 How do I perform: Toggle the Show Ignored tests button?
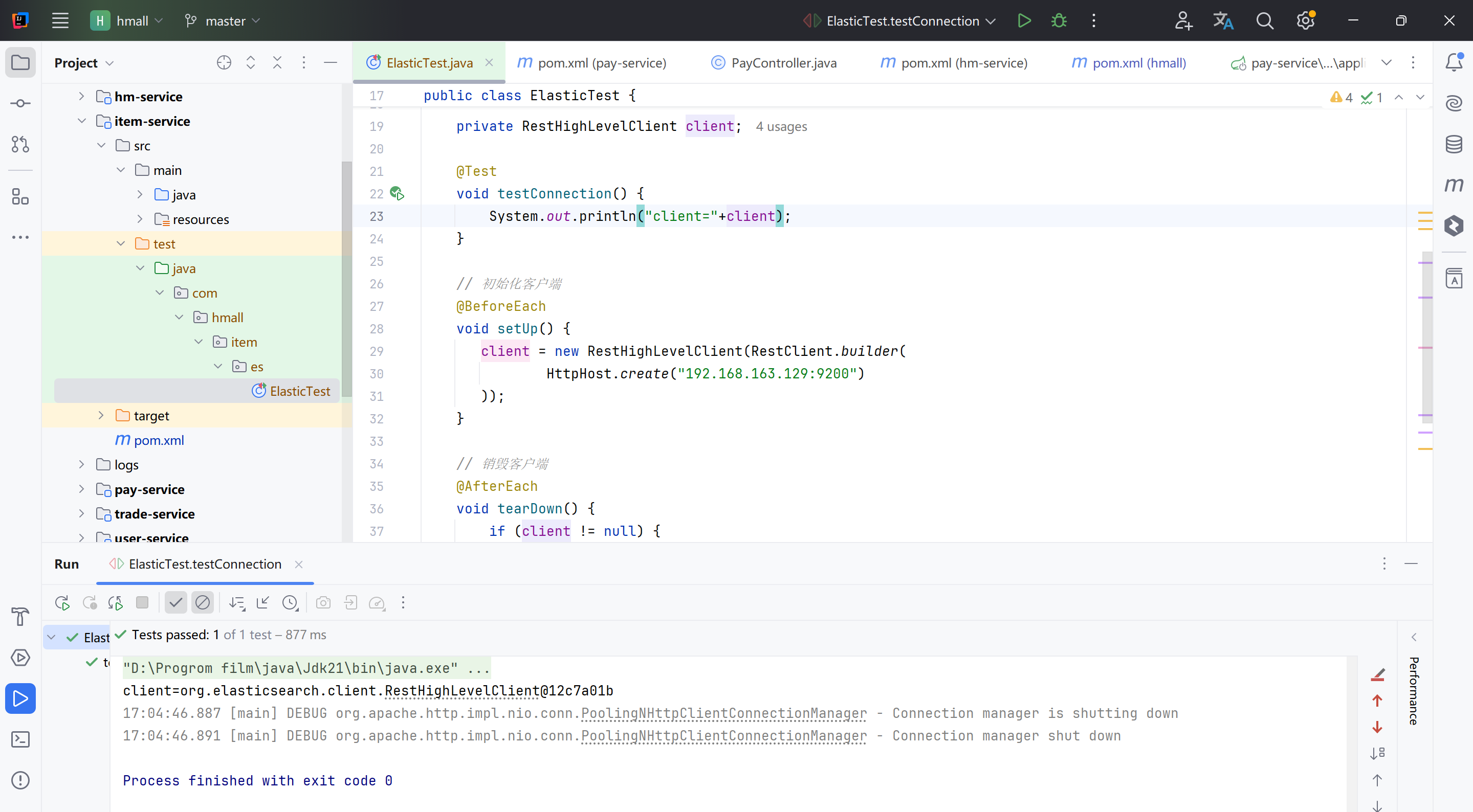(x=203, y=603)
